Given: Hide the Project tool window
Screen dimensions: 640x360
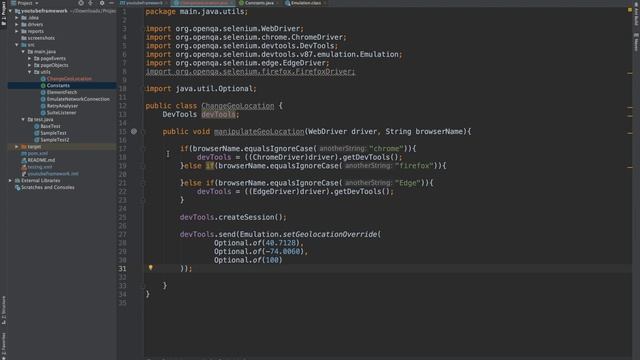Looking at the screenshot, I should click(111, 3).
